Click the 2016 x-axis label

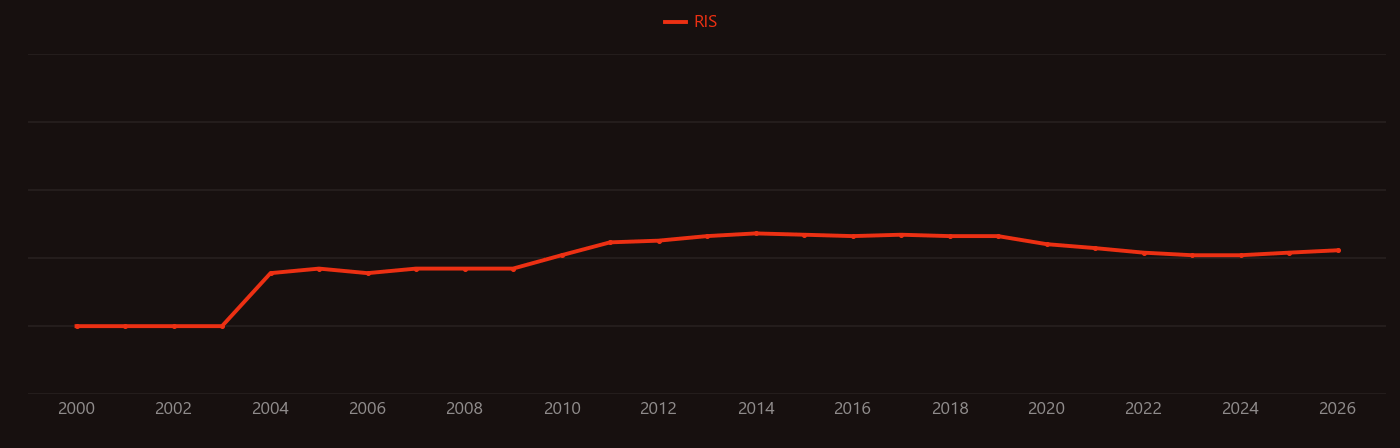point(853,409)
